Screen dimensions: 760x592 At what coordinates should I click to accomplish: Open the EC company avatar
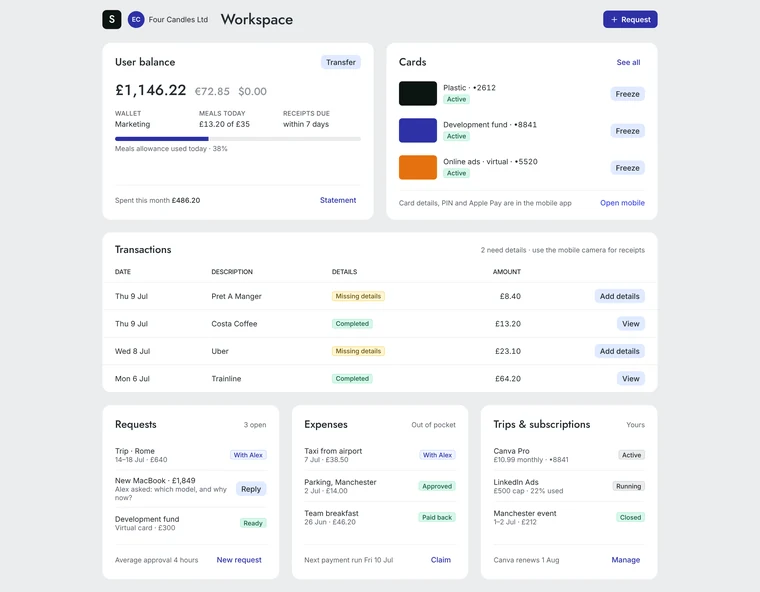pos(136,19)
